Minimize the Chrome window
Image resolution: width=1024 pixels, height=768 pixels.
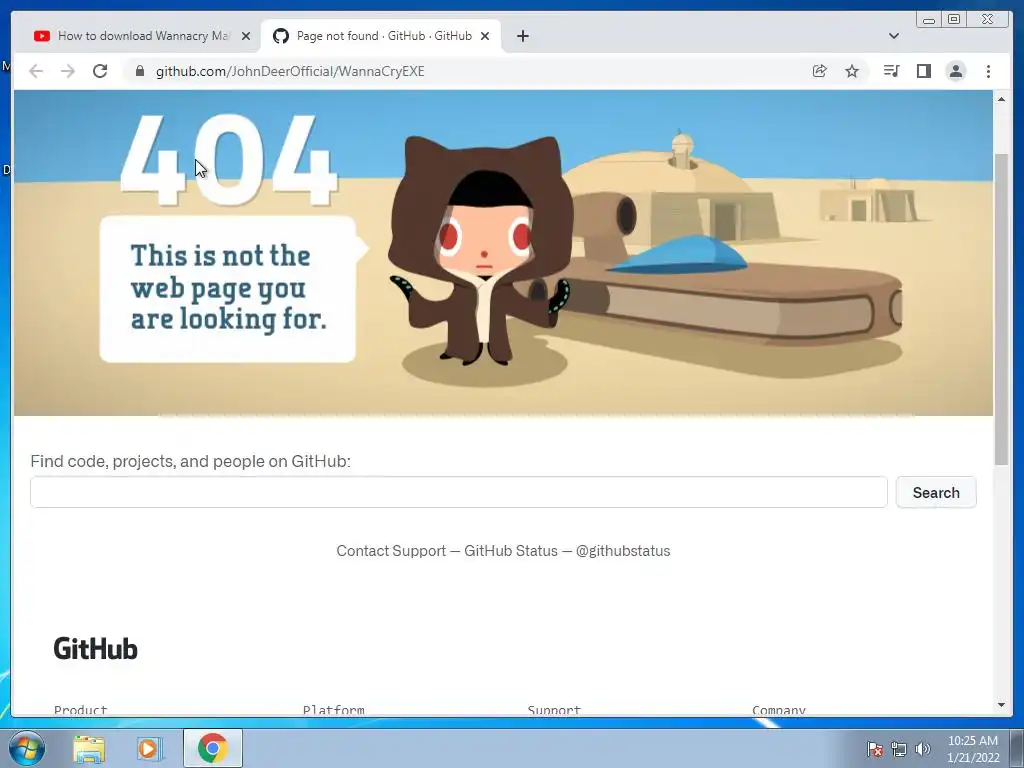click(x=929, y=20)
